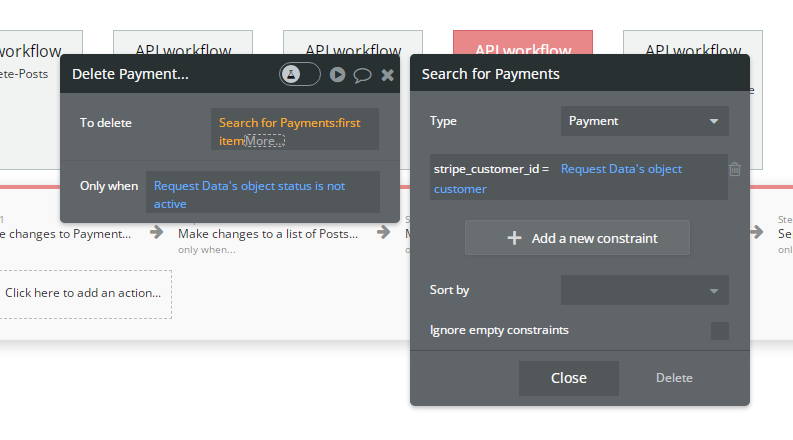Click the 'Request Data's object customer' constraint value
The height and width of the screenshot is (440, 793).
coord(621,169)
